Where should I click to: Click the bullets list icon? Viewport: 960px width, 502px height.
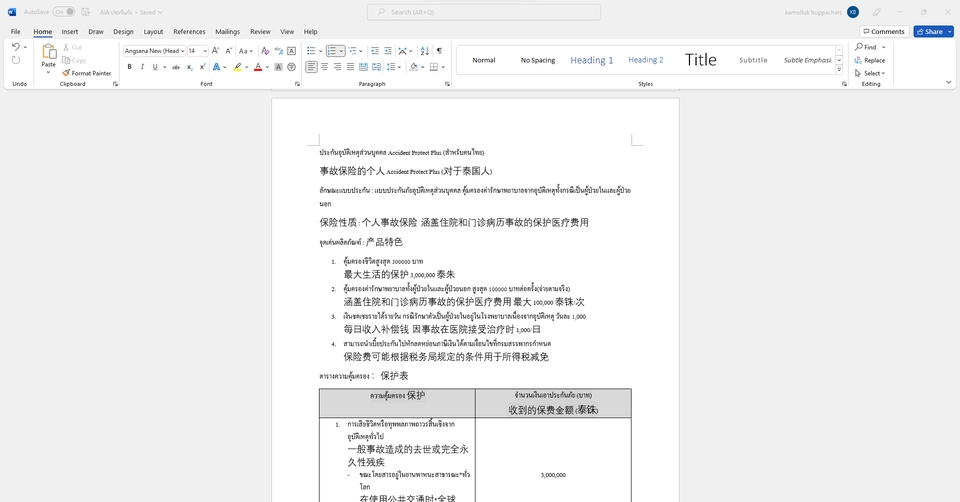[x=311, y=51]
